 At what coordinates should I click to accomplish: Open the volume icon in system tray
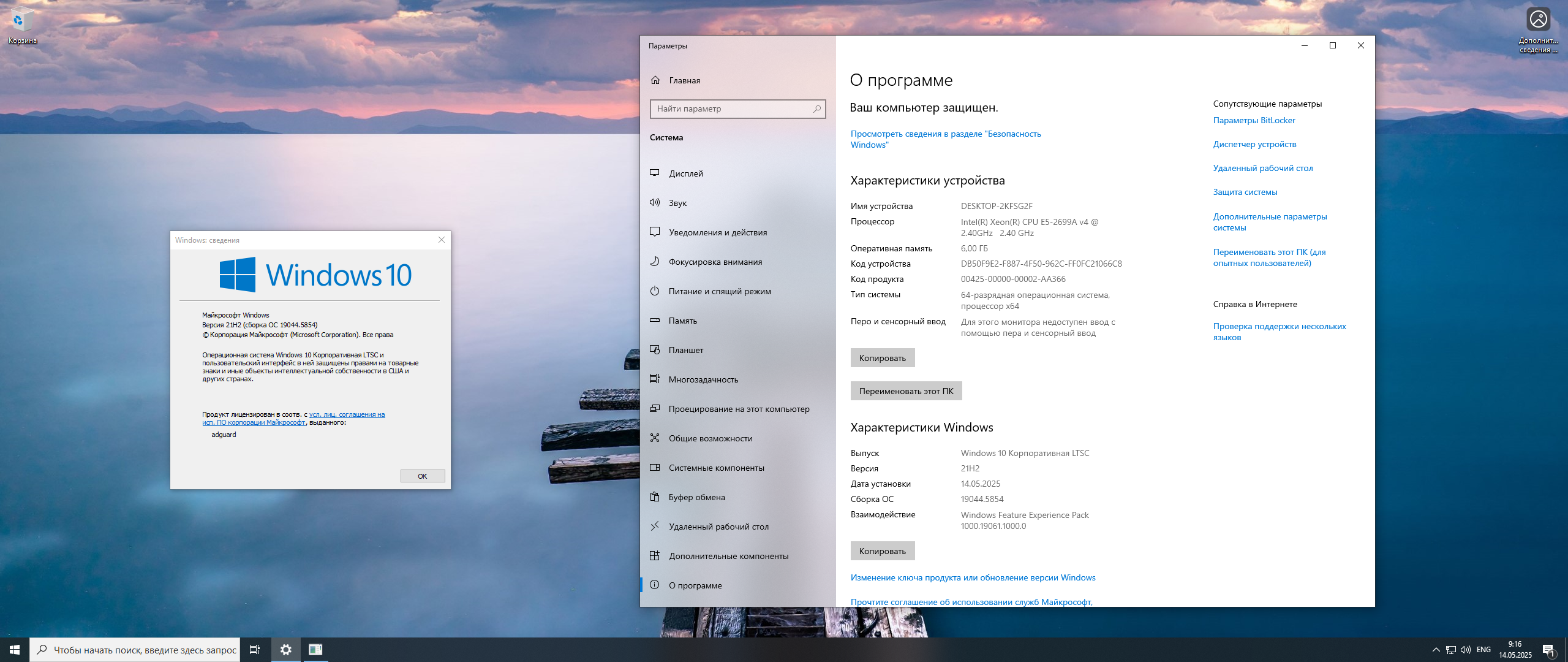point(1465,650)
